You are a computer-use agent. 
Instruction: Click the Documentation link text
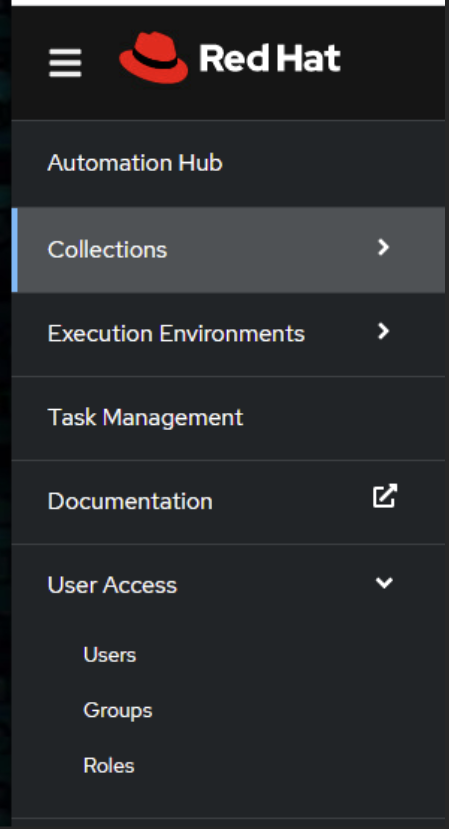[130, 501]
